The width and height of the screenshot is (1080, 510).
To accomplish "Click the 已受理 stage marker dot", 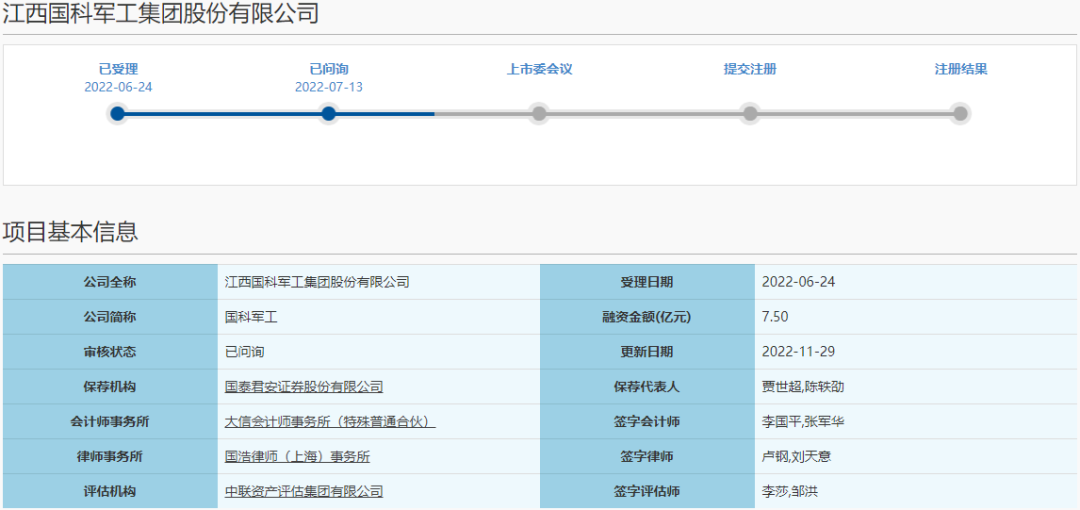I will (118, 114).
